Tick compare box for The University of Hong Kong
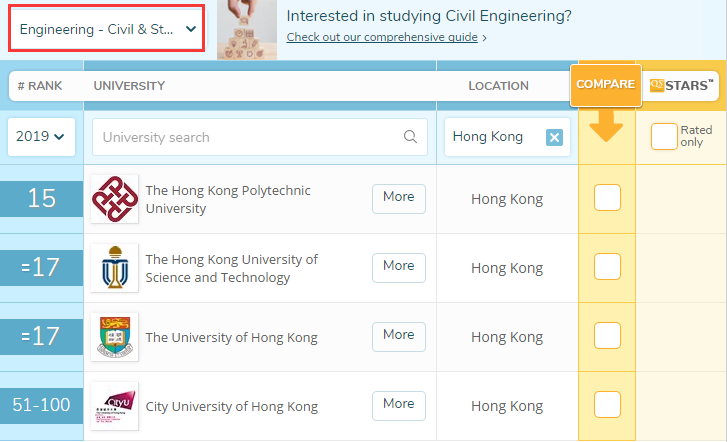Viewport: 727px width, 442px height. (607, 335)
